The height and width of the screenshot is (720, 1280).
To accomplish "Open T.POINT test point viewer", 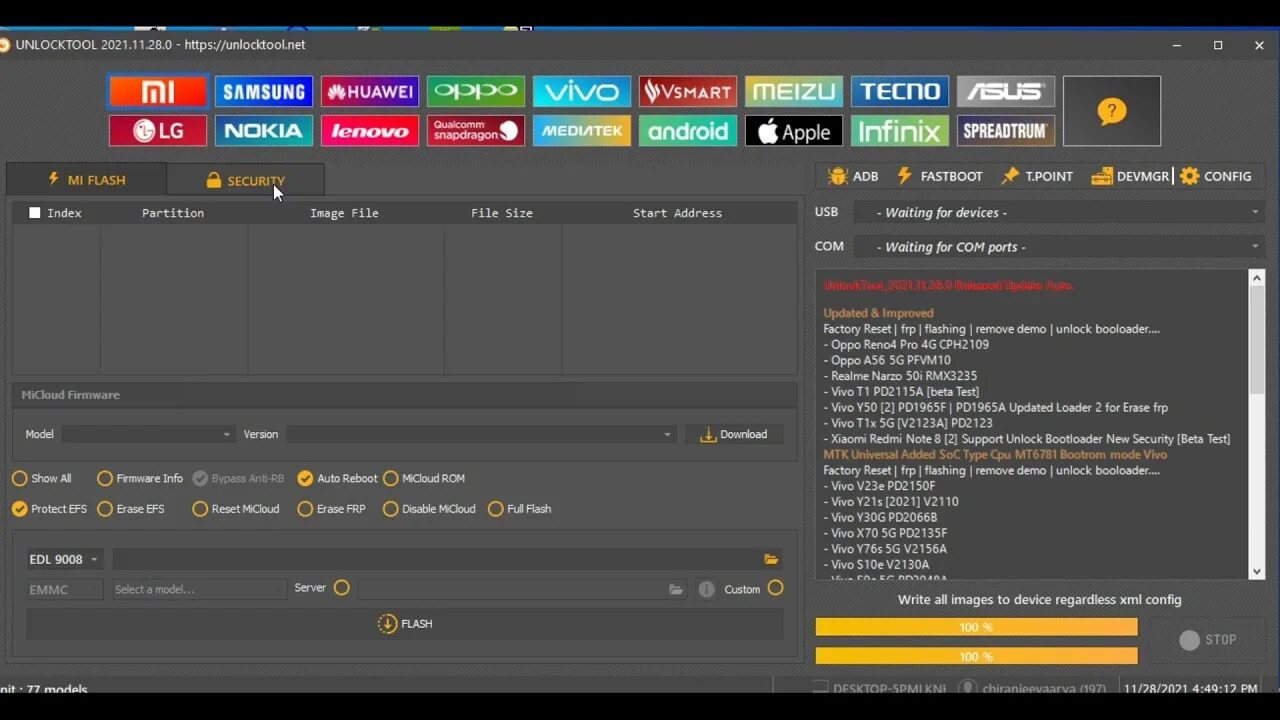I will (1038, 176).
